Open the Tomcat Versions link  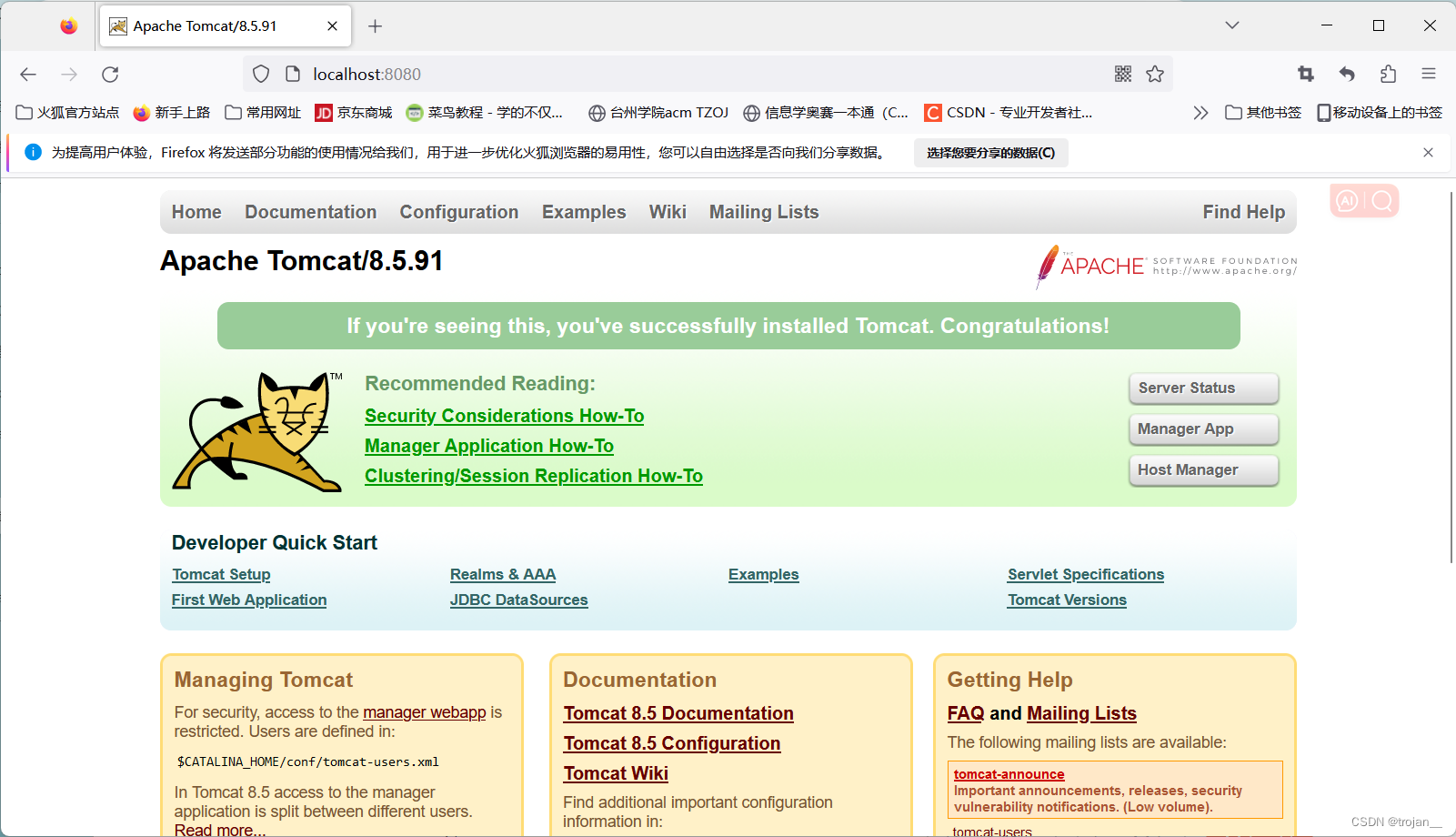click(x=1067, y=600)
